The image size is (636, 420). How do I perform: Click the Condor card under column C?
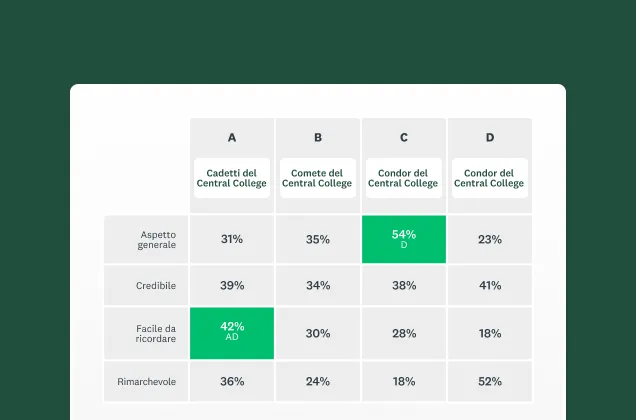(x=403, y=178)
